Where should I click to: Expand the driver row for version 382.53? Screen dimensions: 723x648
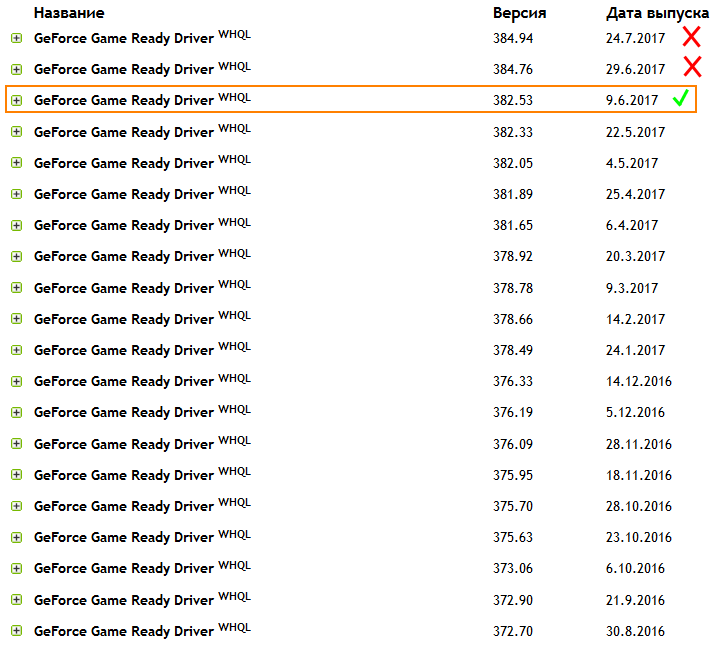point(17,101)
